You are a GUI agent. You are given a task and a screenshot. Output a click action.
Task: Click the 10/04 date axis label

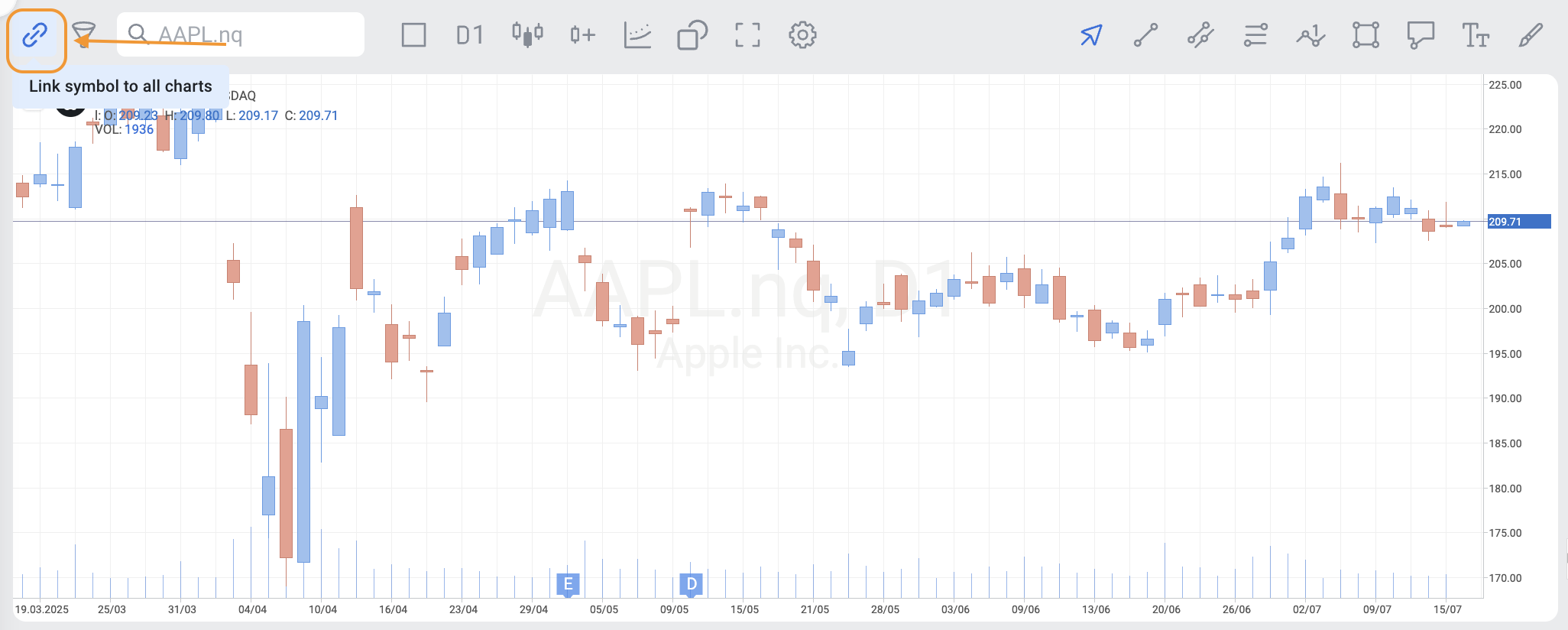pyautogui.click(x=322, y=609)
